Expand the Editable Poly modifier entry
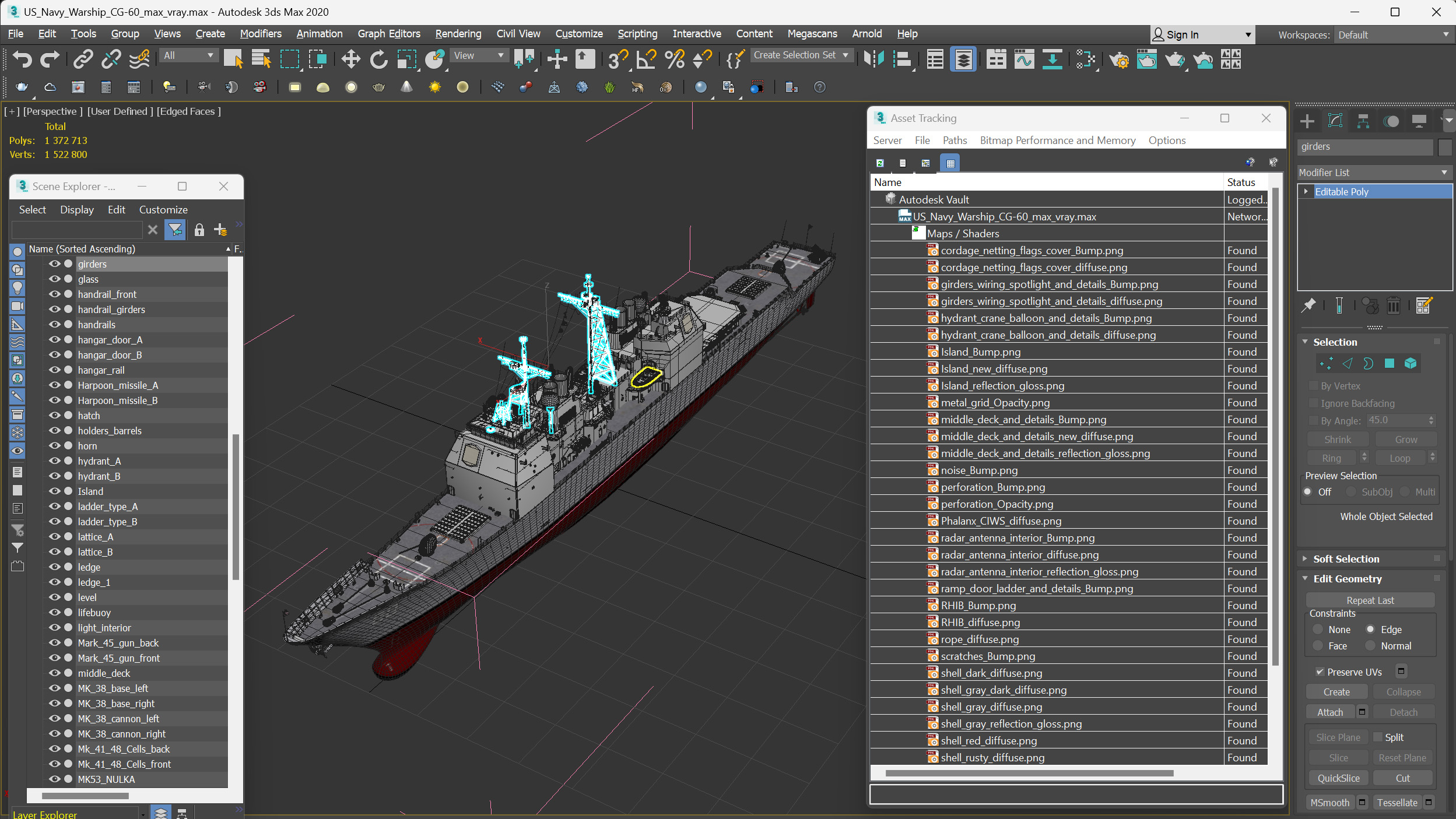The image size is (1456, 819). pyautogui.click(x=1306, y=191)
